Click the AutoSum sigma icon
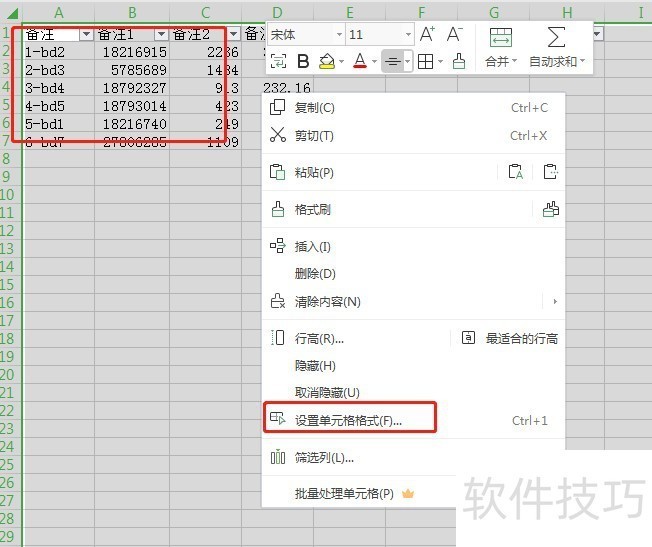 tap(557, 38)
